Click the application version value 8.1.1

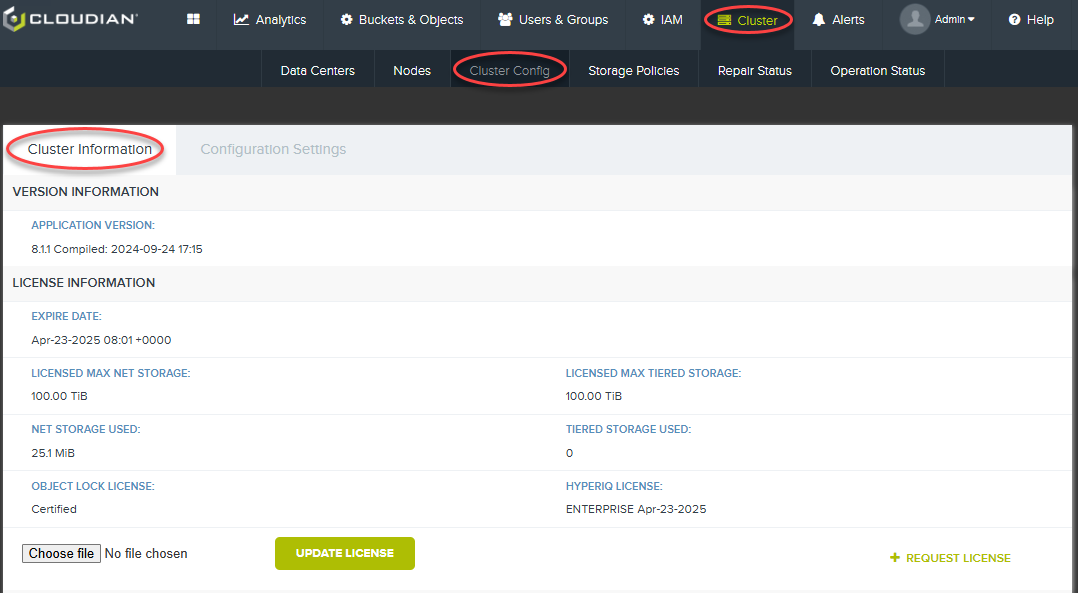click(x=117, y=249)
